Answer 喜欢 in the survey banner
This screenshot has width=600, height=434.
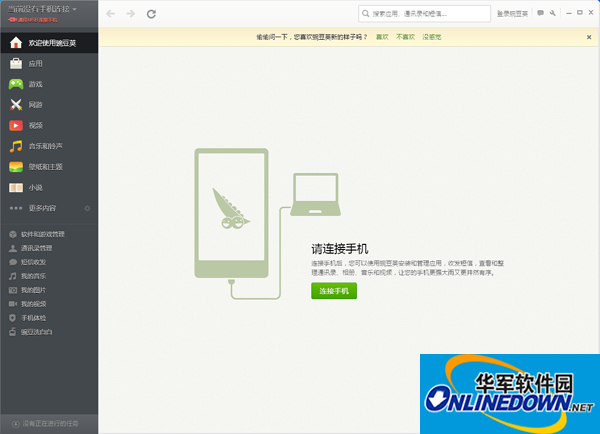(382, 37)
